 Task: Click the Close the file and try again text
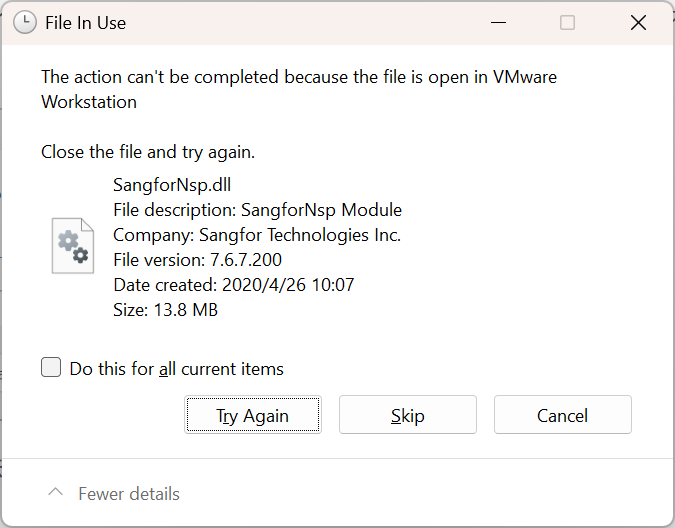(x=148, y=153)
